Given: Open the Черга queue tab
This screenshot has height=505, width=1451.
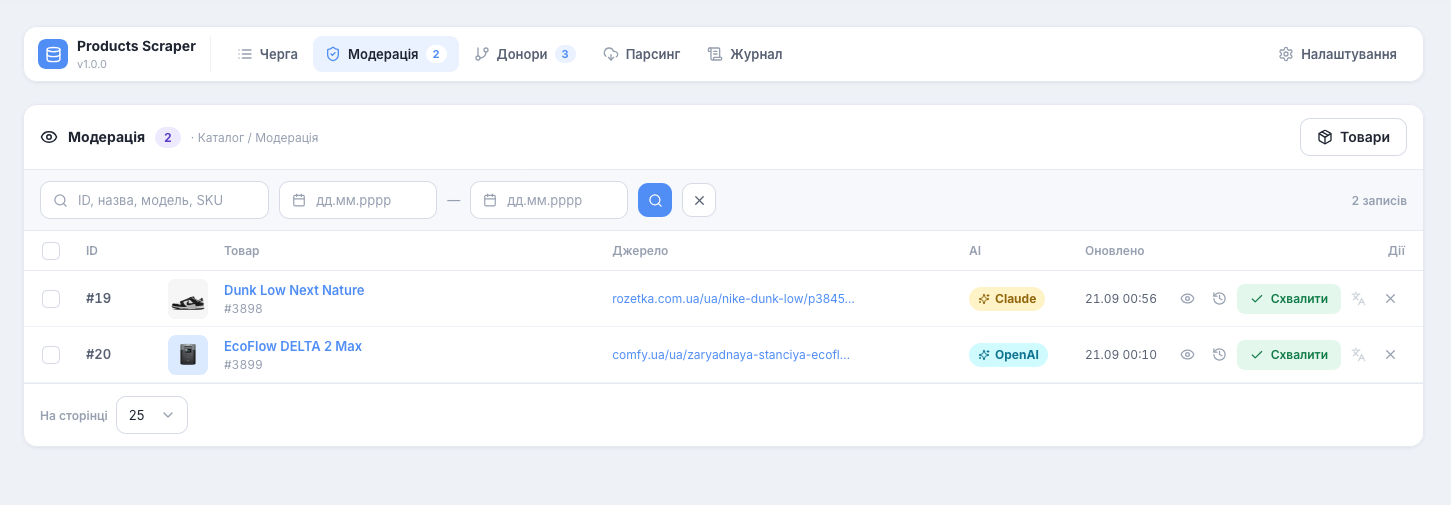Looking at the screenshot, I should 267,54.
